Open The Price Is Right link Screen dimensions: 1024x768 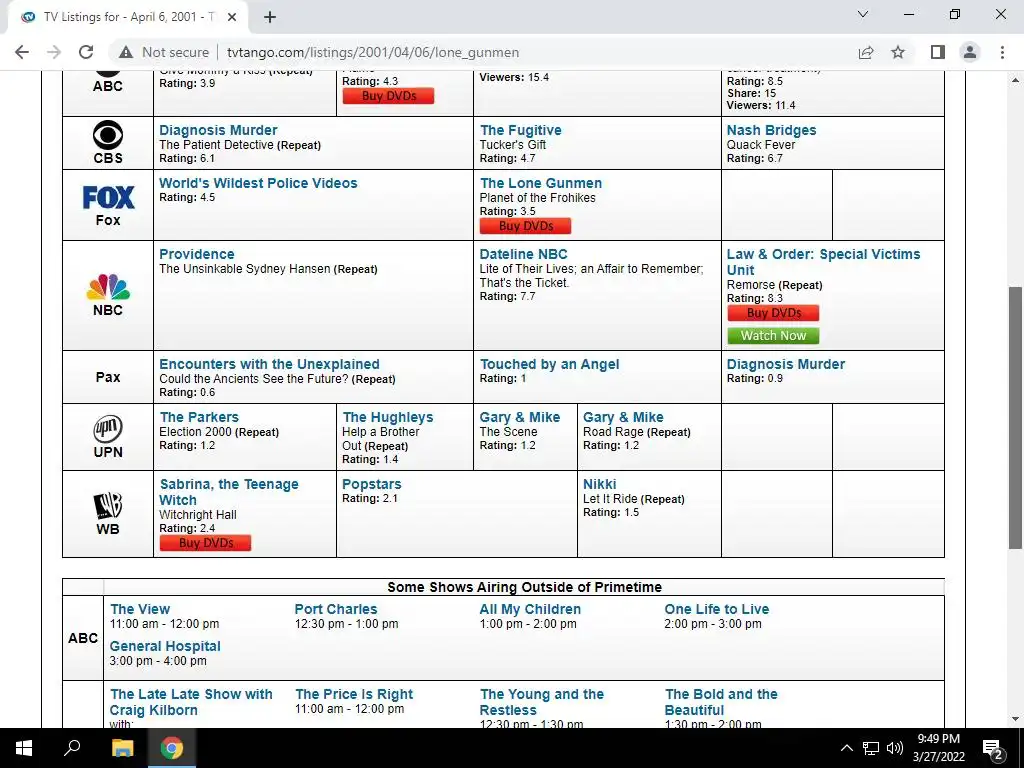(354, 694)
